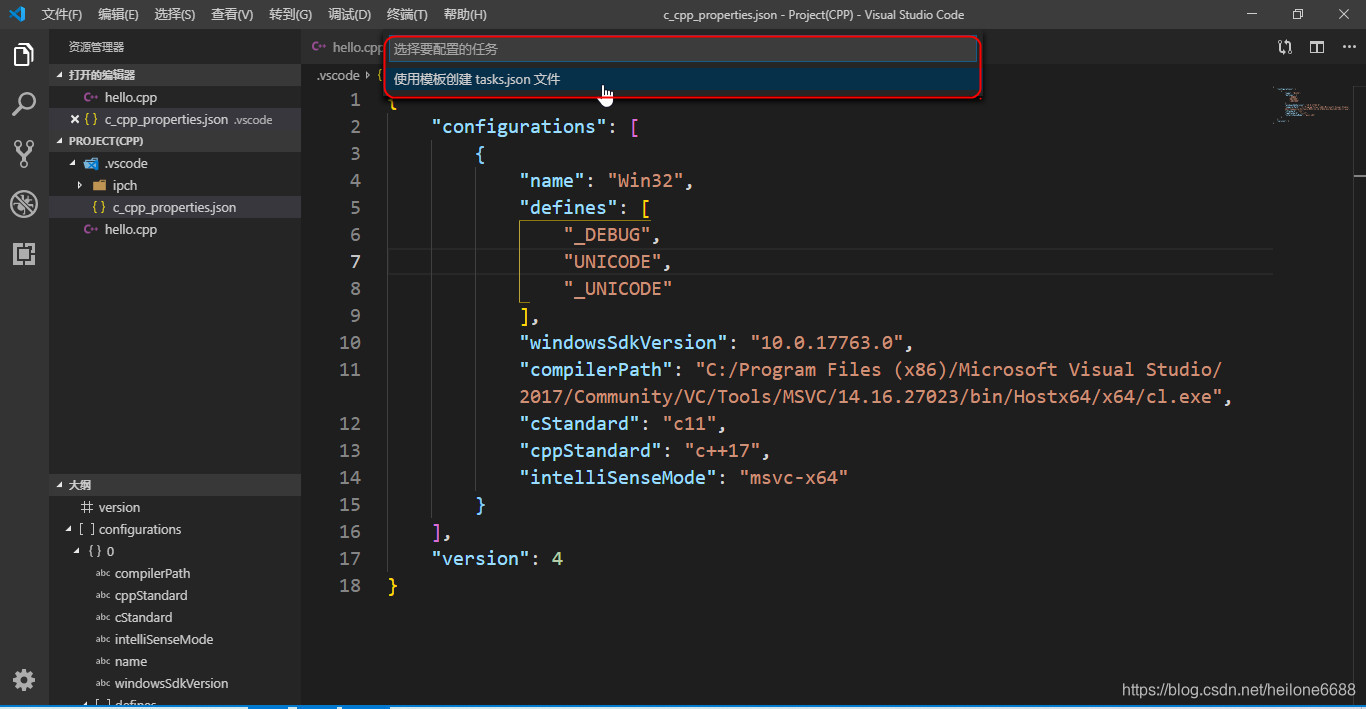Select c_cpp_properties.json in open editors list
The image size is (1366, 709).
pos(175,119)
